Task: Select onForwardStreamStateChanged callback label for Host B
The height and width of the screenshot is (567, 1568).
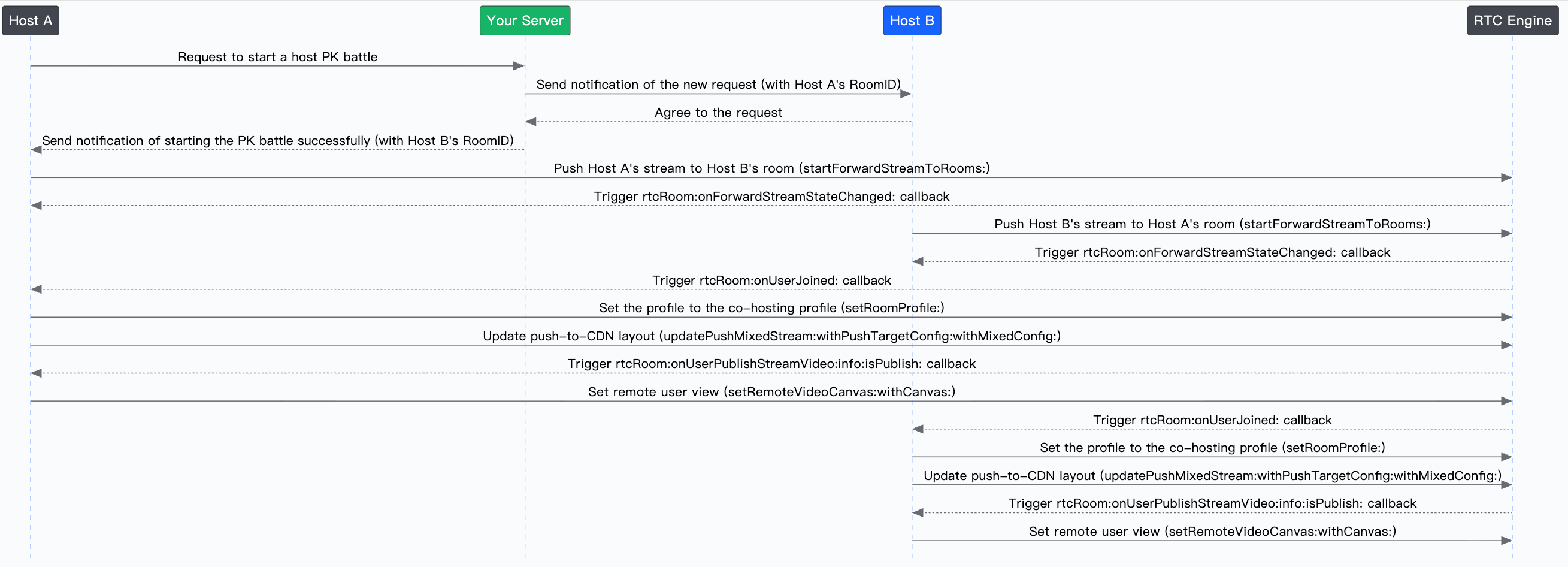Action: (x=1212, y=252)
